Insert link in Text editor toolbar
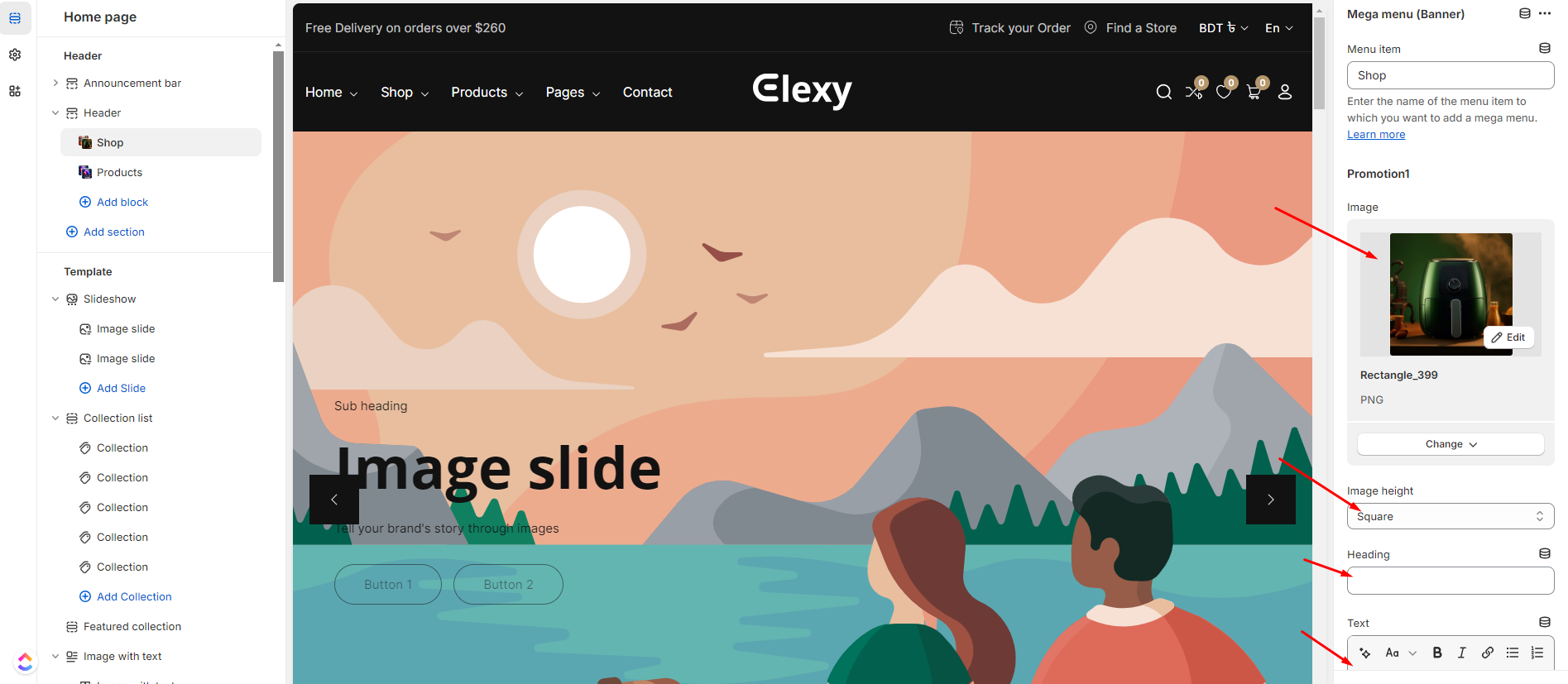The height and width of the screenshot is (684, 1568). 1488,653
